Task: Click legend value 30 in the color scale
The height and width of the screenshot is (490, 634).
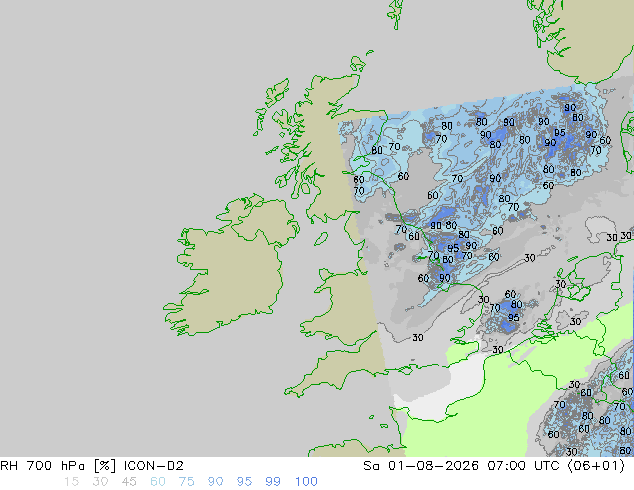Action: point(100,482)
